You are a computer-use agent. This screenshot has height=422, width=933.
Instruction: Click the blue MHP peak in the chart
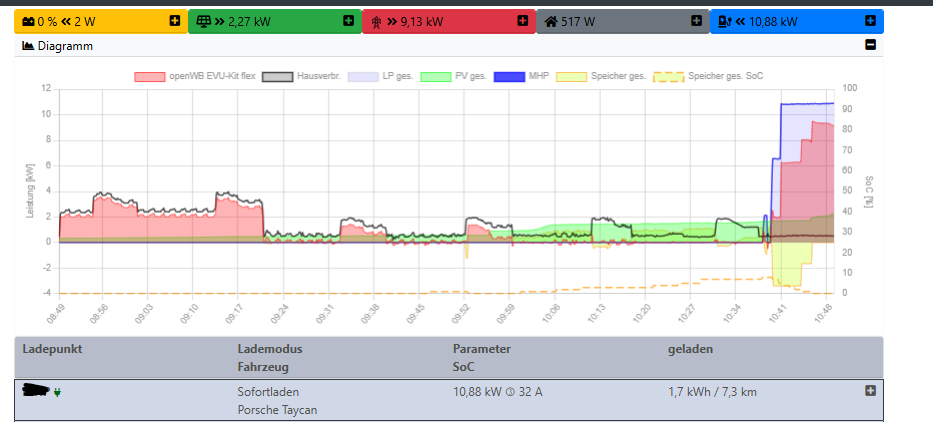tap(806, 104)
